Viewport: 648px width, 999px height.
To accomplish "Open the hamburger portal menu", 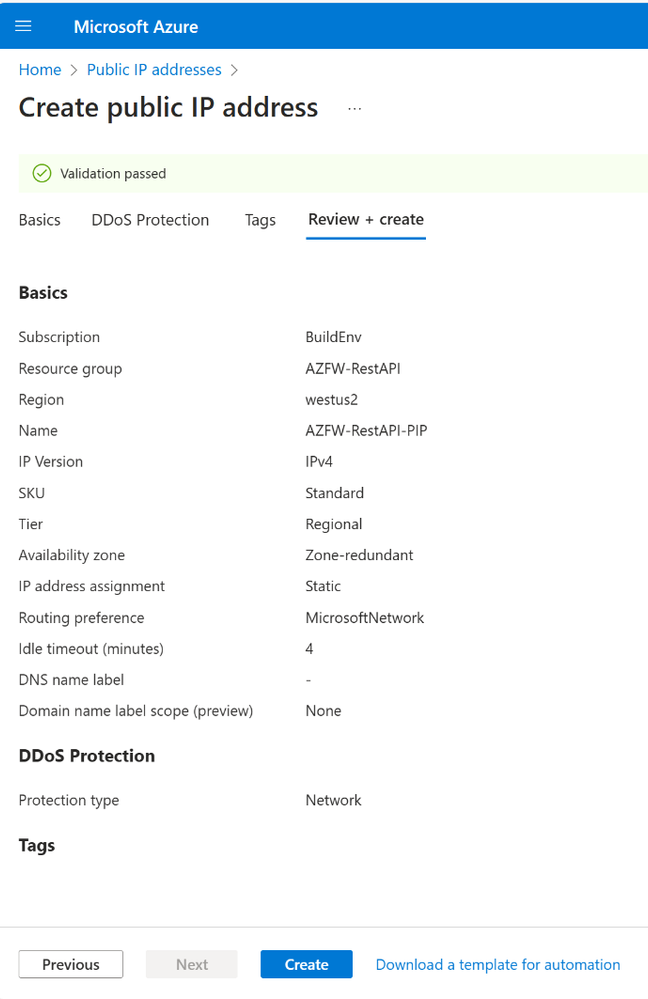I will coord(24,26).
